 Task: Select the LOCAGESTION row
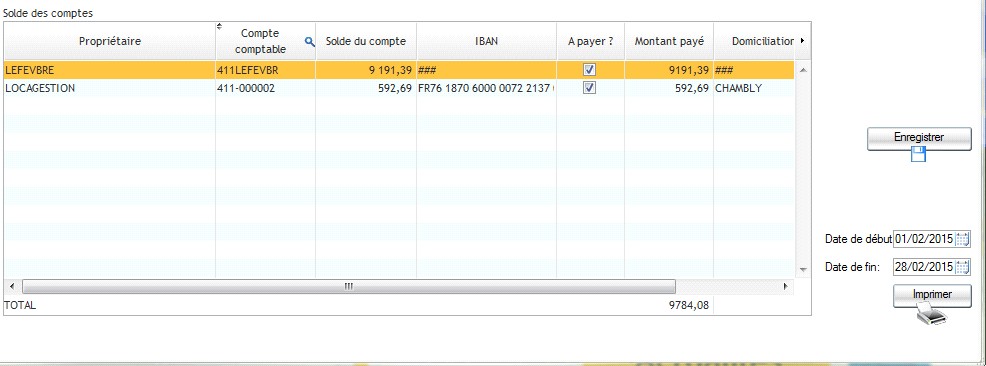click(399, 89)
